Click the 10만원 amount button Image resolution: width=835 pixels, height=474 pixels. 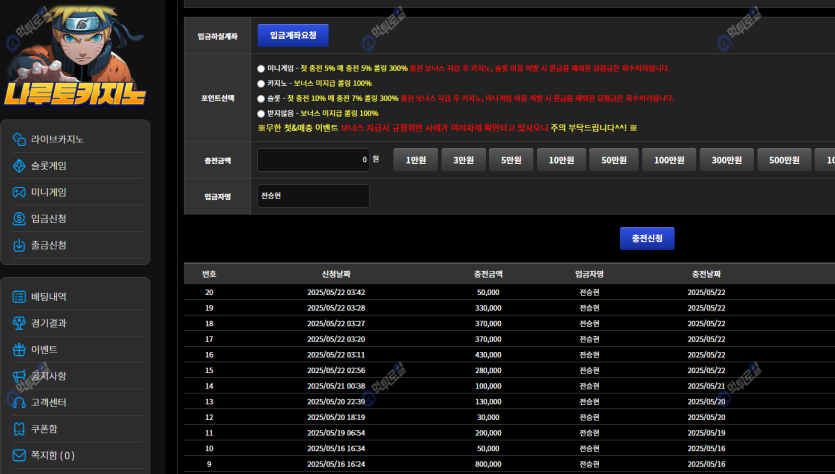562,160
